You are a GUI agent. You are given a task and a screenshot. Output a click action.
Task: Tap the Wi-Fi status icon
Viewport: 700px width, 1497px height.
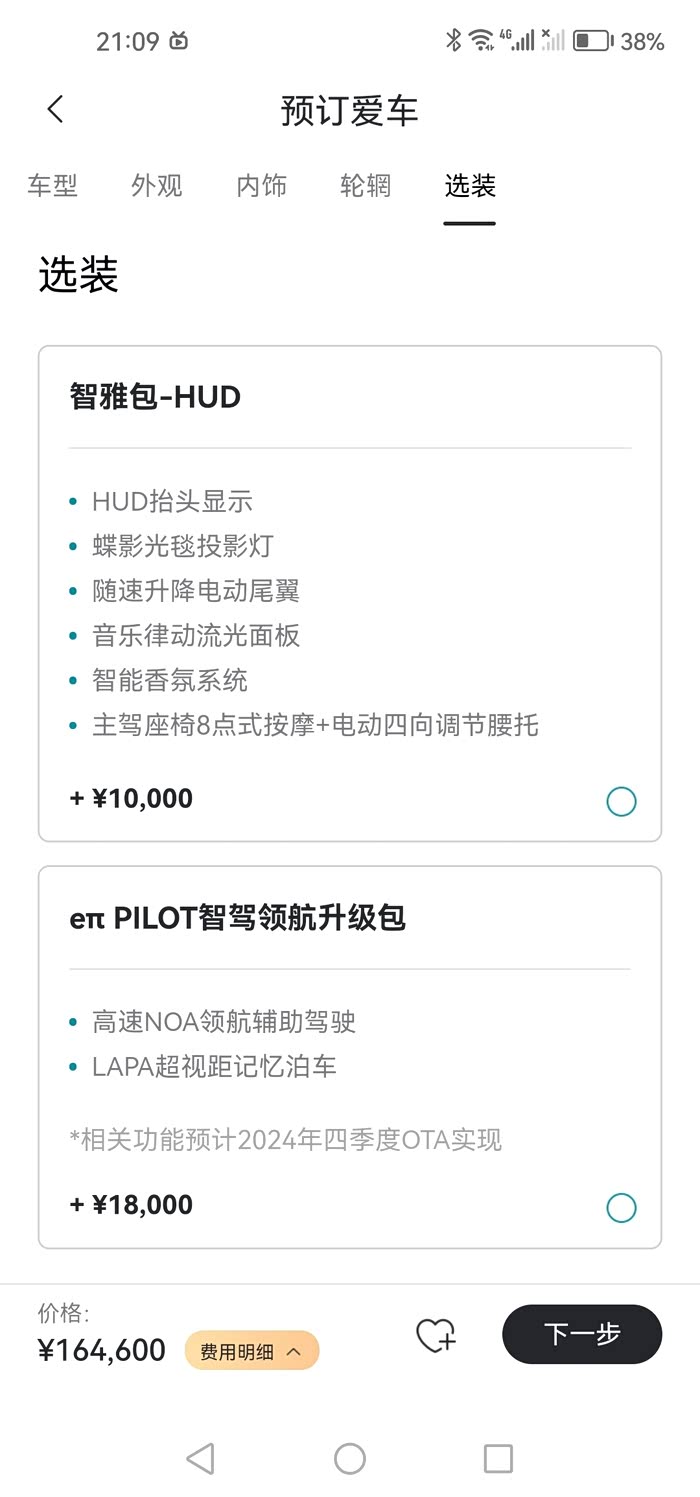pyautogui.click(x=482, y=40)
